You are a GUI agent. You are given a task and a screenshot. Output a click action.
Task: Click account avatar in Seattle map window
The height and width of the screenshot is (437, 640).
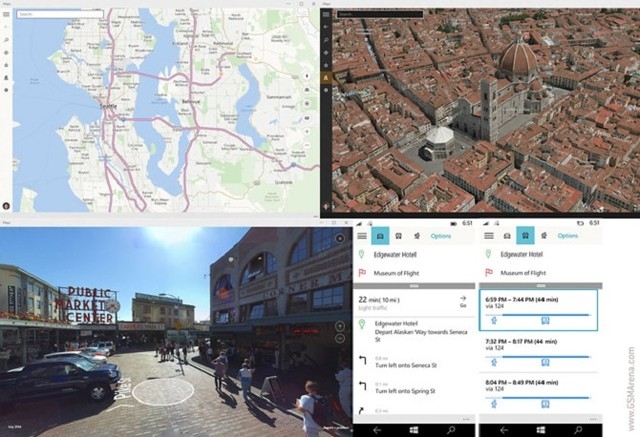point(6,206)
